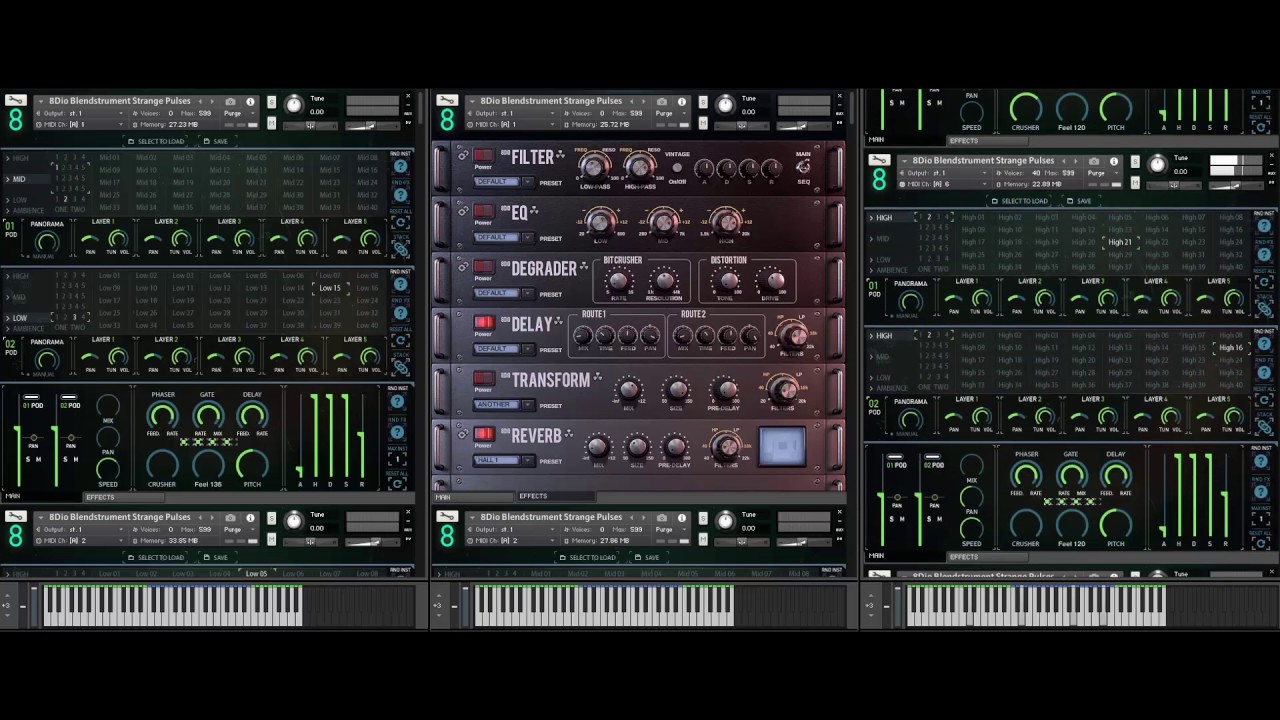Open TRANSFORM preset ANOTHER dropdown
The image size is (1280, 720).
(504, 405)
